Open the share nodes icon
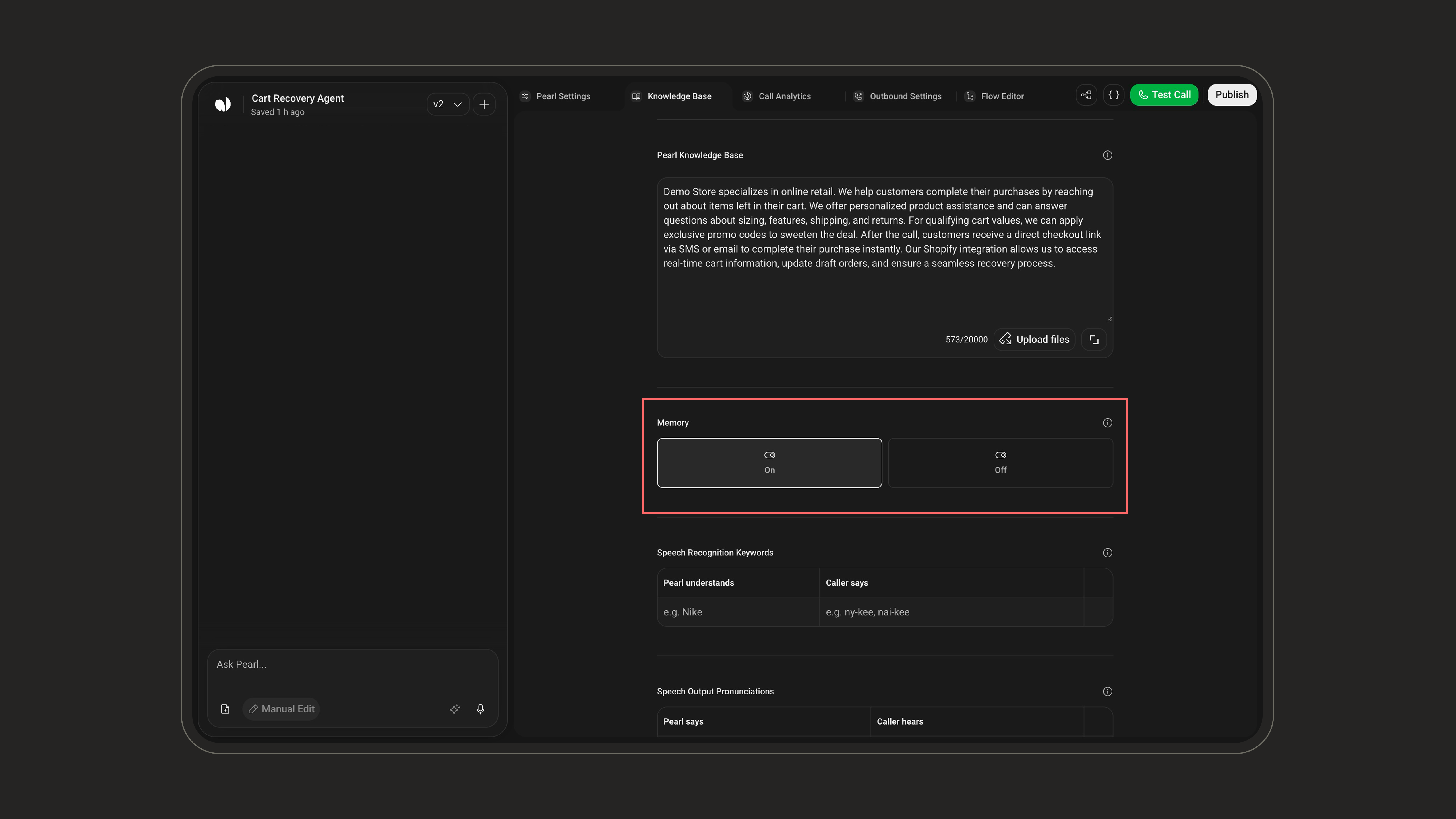Screen dimensions: 1456x819 click(x=1086, y=95)
